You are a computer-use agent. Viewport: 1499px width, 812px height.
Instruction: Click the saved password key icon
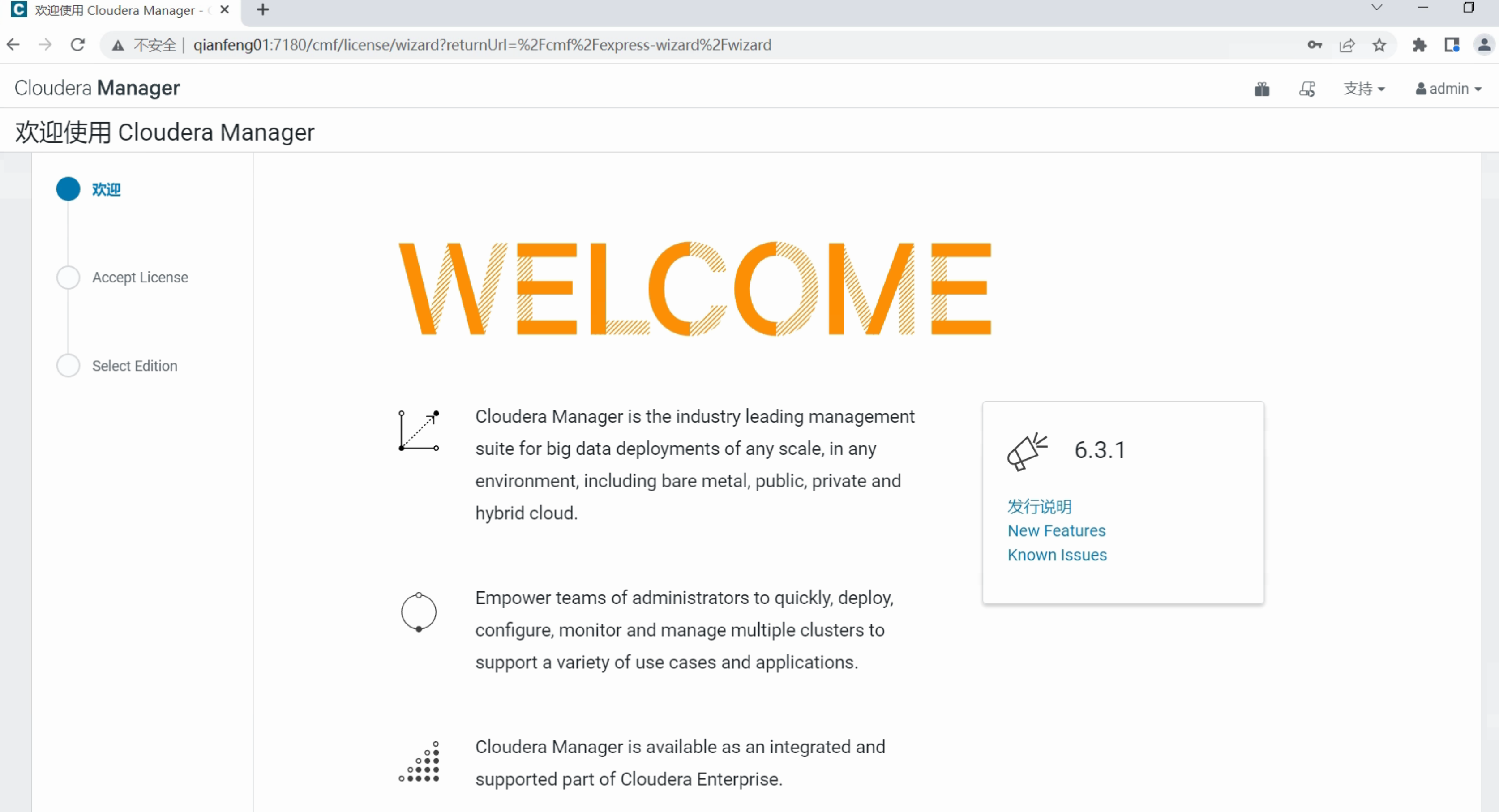coord(1314,45)
